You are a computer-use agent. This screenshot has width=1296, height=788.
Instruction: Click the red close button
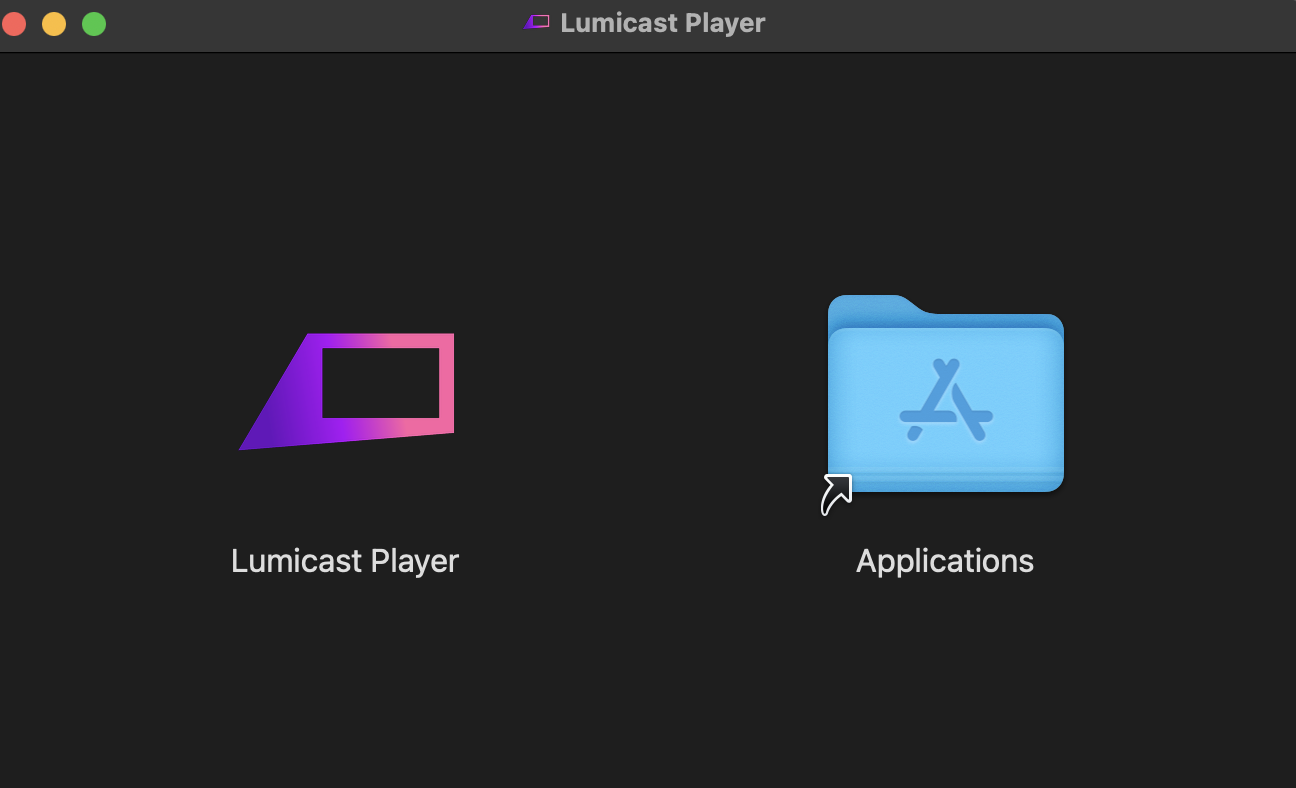pyautogui.click(x=14, y=22)
